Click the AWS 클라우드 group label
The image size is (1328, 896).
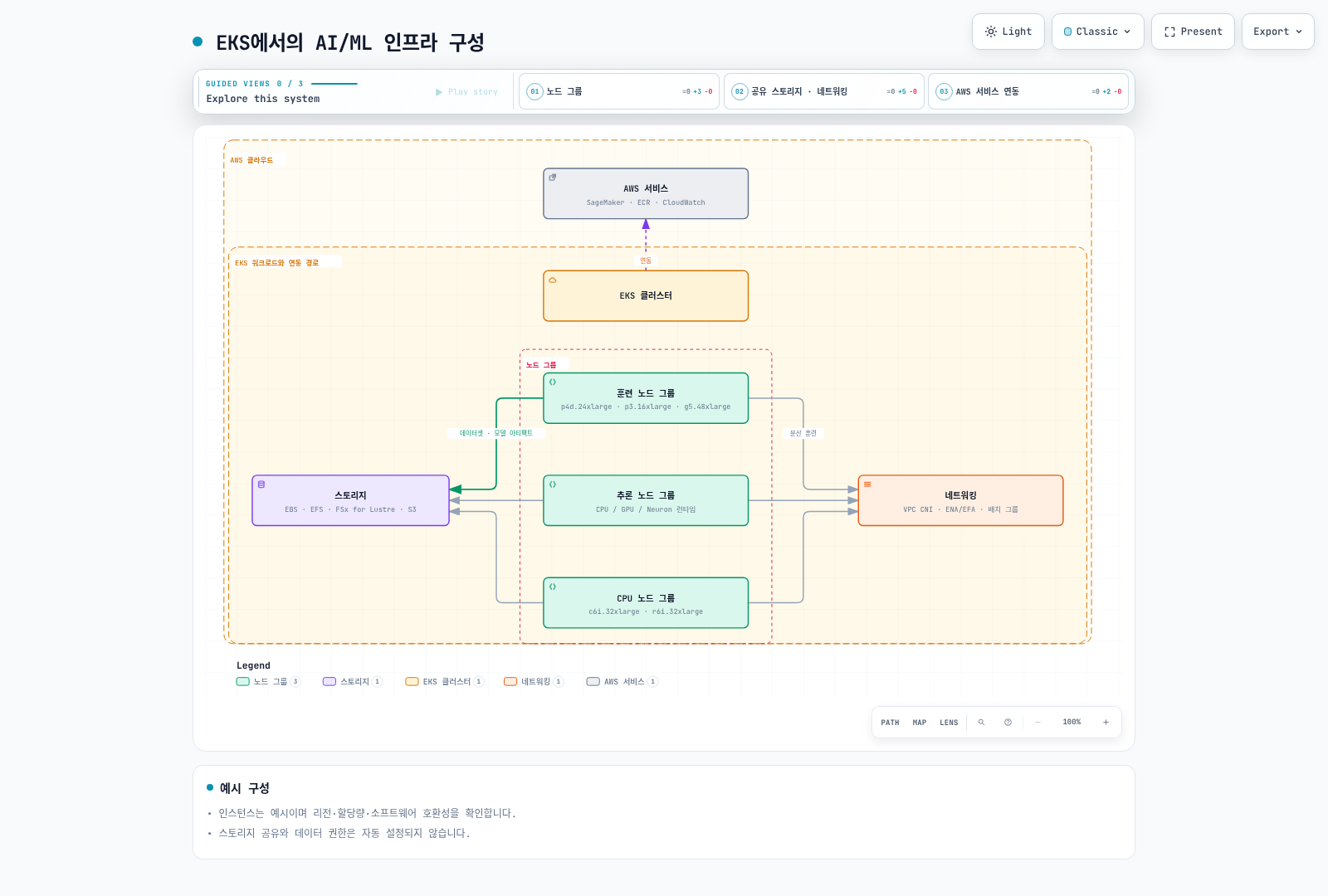coord(251,160)
